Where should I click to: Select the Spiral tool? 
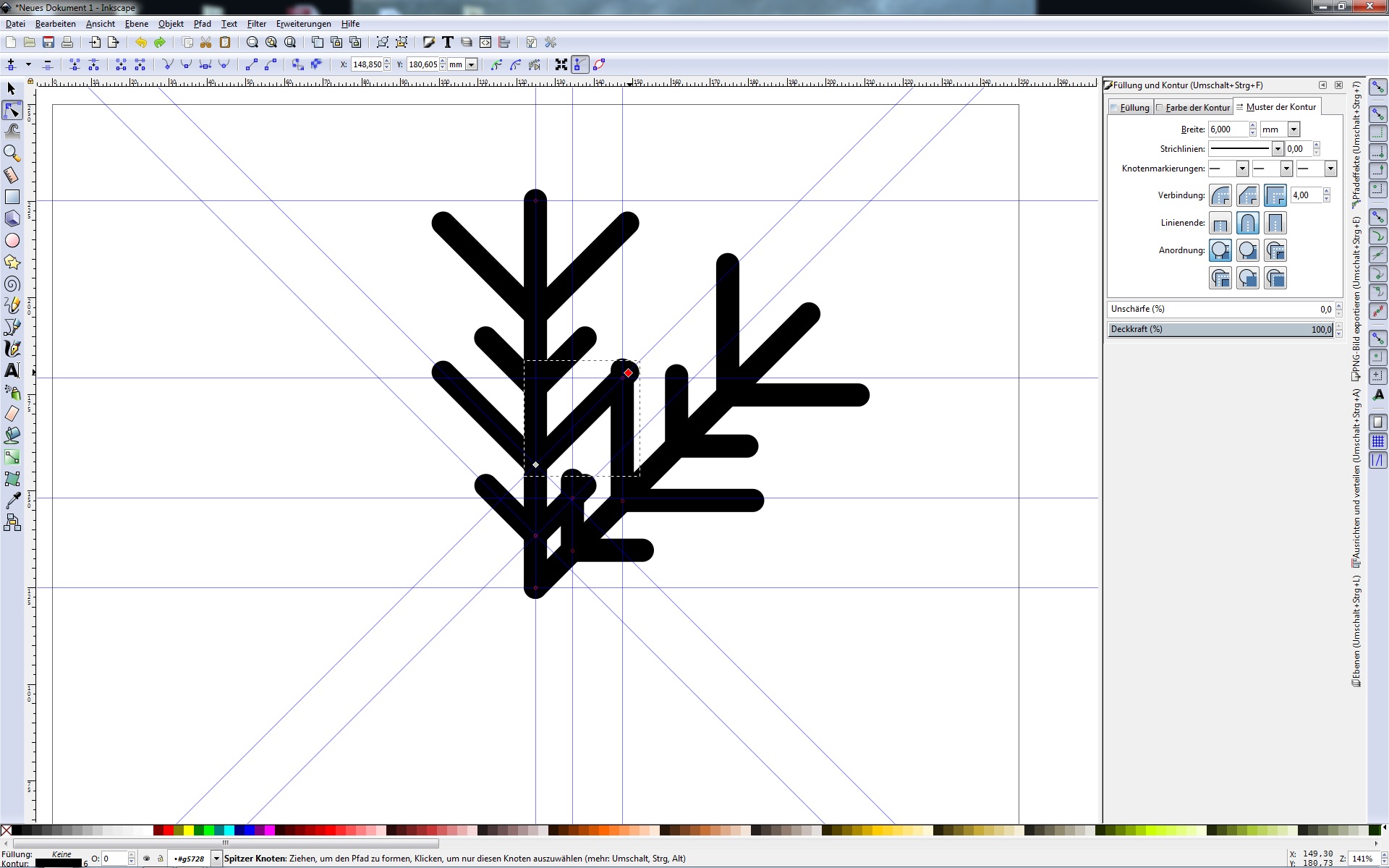point(12,284)
